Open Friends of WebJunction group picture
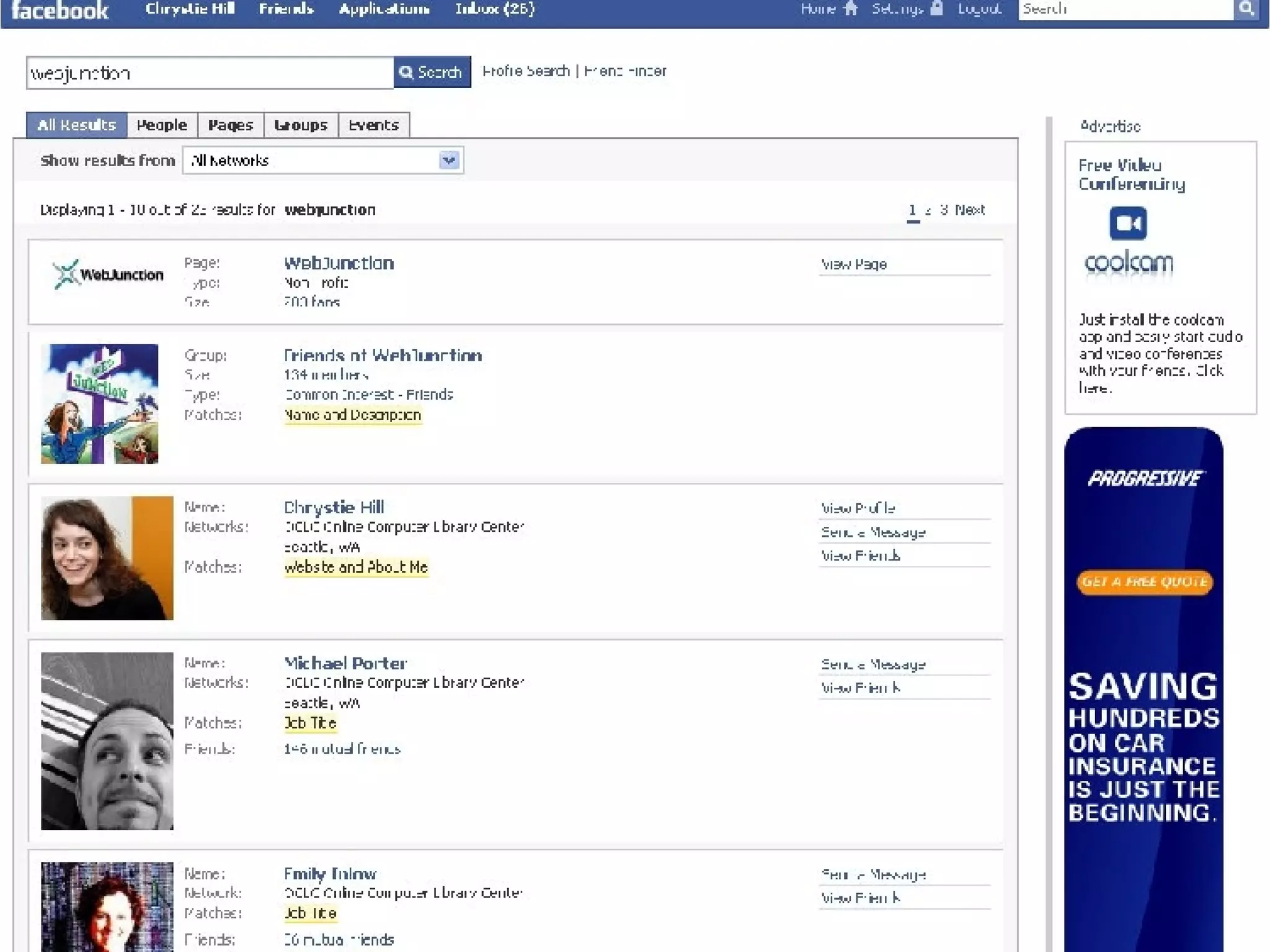 tap(100, 403)
